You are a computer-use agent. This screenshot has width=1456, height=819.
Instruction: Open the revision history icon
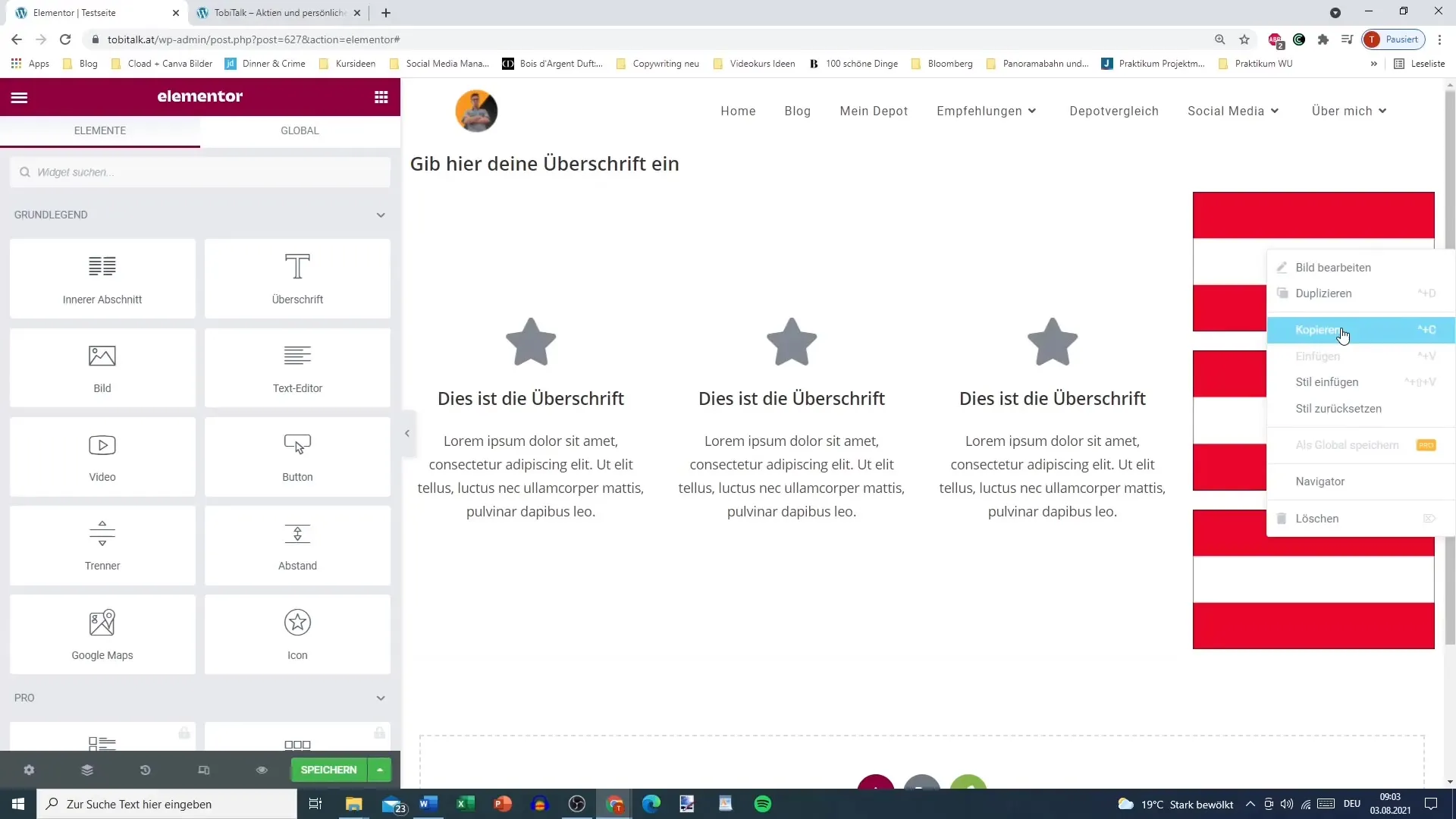[145, 770]
